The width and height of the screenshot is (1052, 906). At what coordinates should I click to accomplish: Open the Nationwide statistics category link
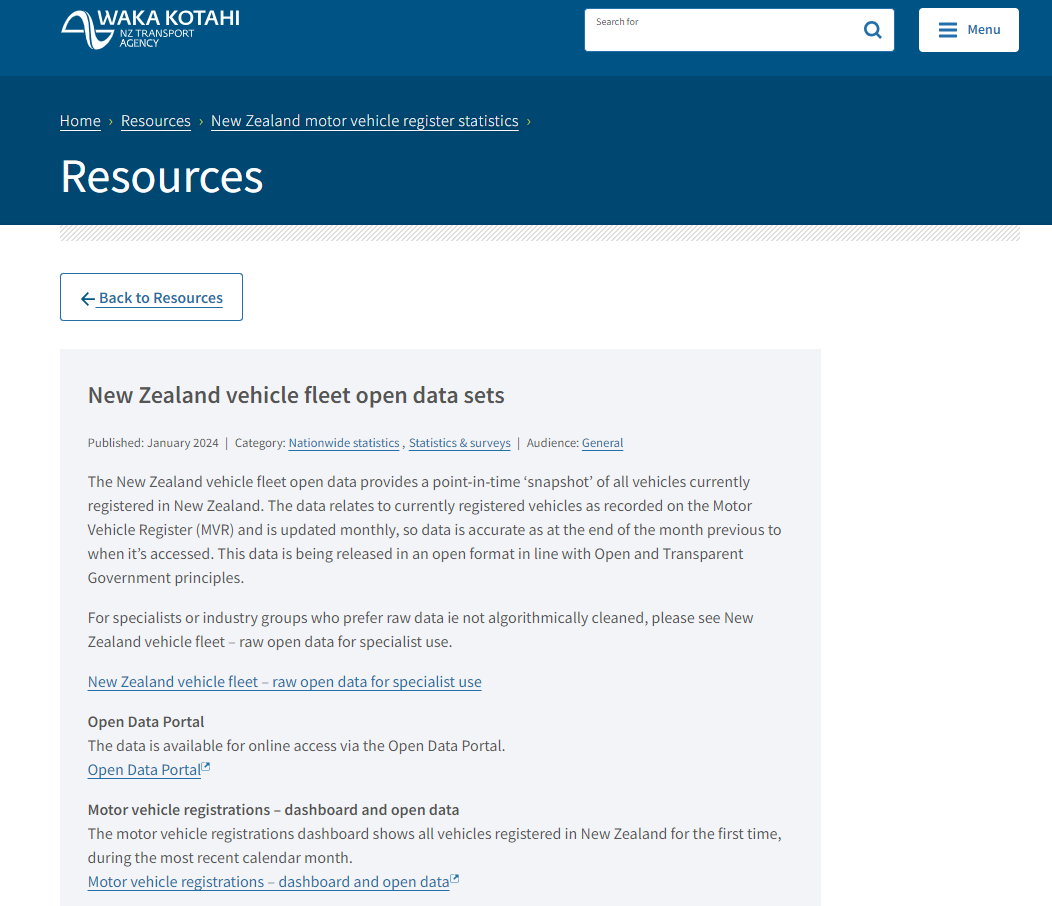pos(343,443)
